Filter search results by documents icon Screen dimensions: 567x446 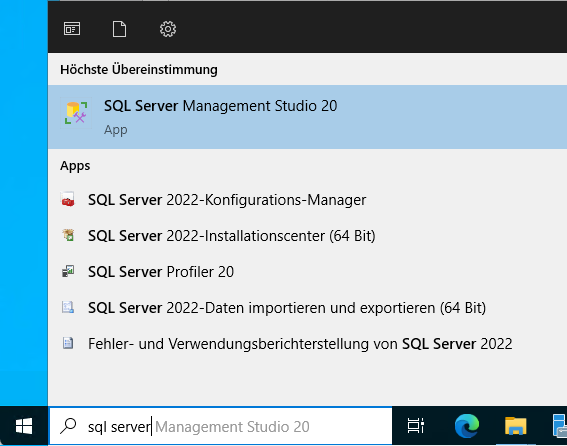120,29
